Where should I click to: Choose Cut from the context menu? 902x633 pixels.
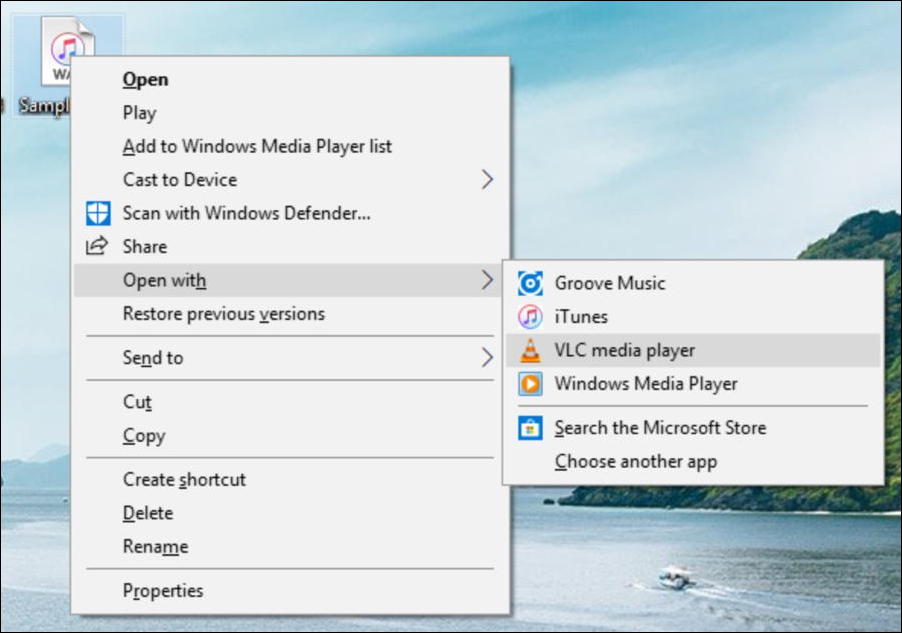pos(291,402)
